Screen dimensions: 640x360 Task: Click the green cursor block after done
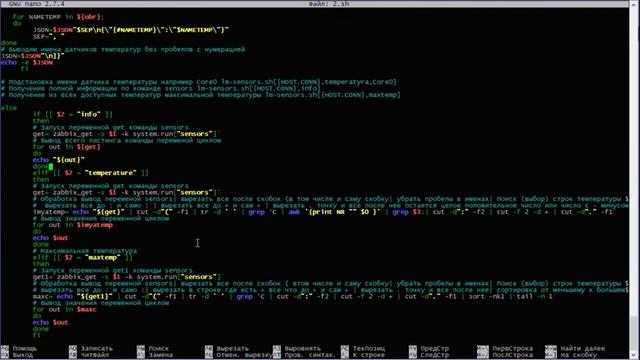click(51, 166)
